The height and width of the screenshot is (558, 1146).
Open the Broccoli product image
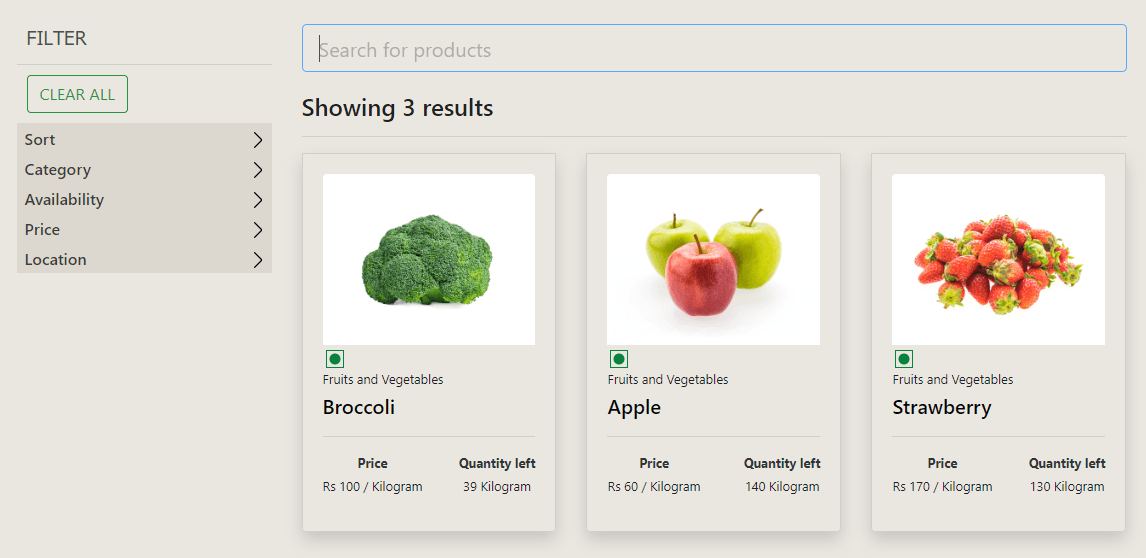click(429, 260)
